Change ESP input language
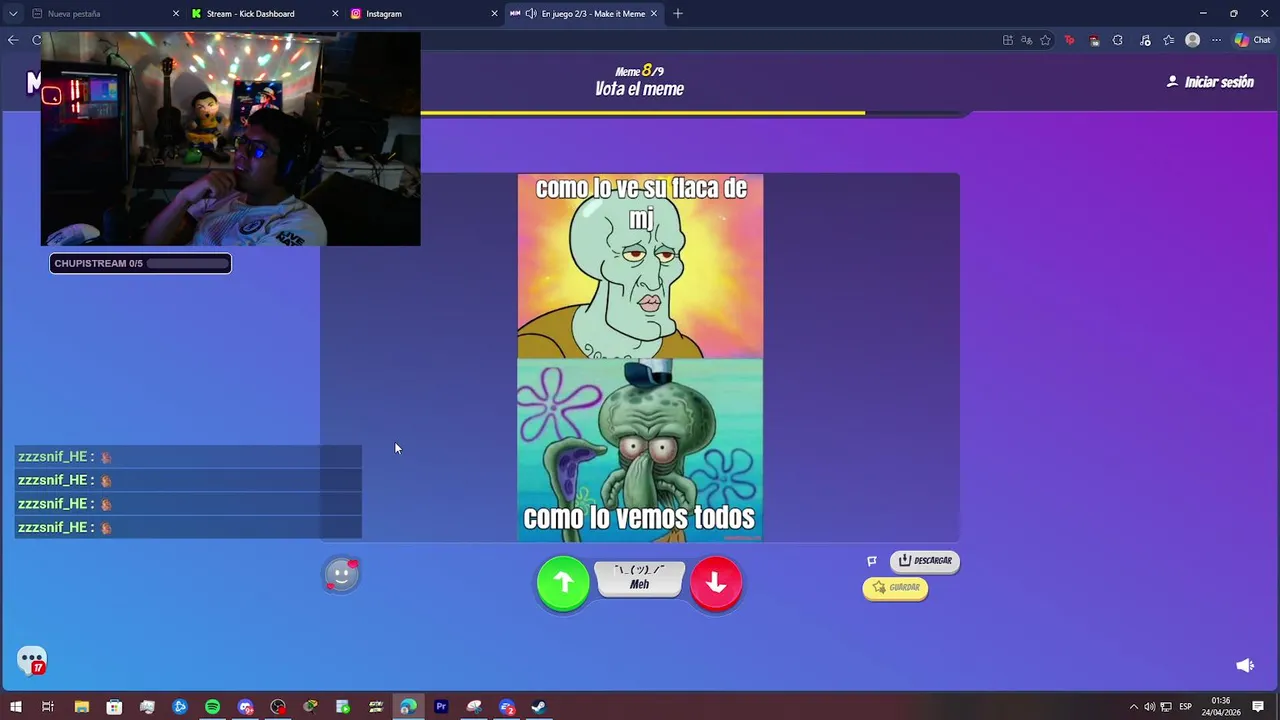 (x=1185, y=707)
